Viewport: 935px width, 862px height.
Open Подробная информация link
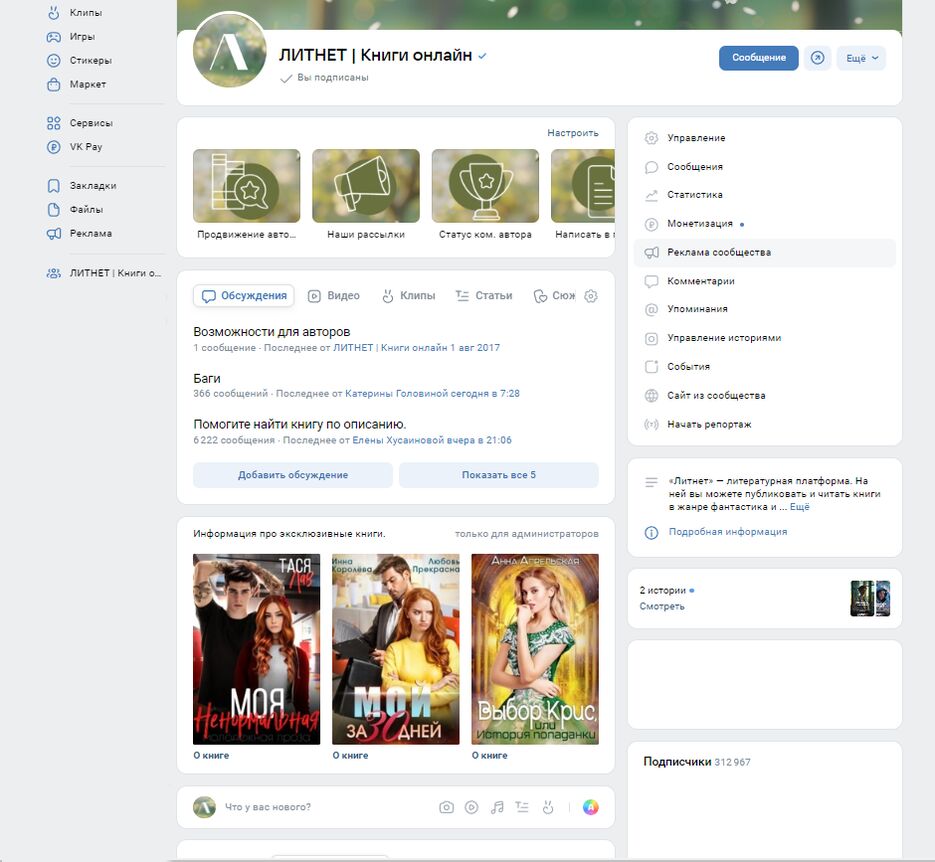point(727,532)
